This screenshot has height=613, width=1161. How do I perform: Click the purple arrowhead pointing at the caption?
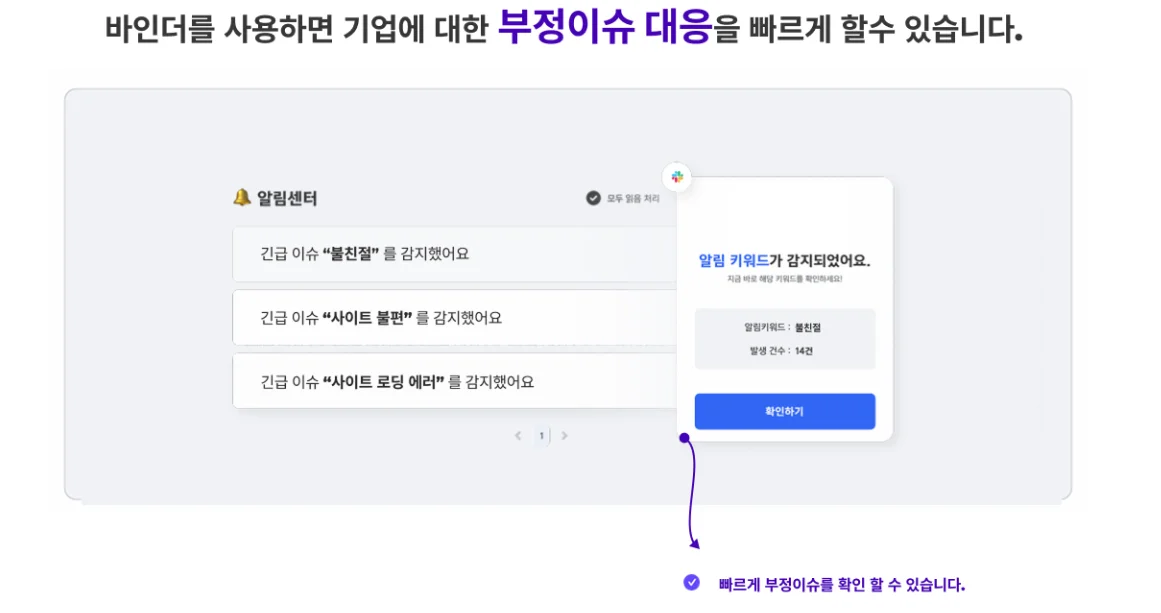(694, 544)
